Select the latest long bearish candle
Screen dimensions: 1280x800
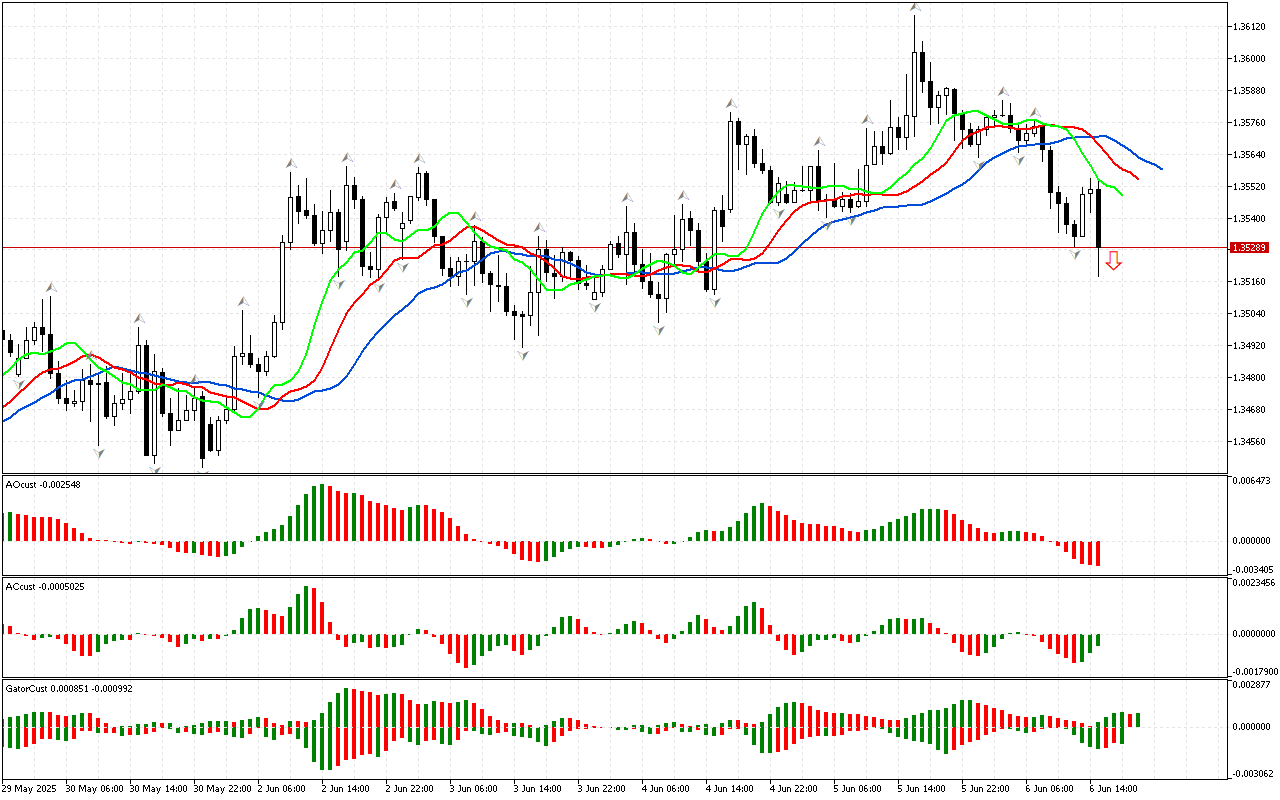coord(1098,218)
